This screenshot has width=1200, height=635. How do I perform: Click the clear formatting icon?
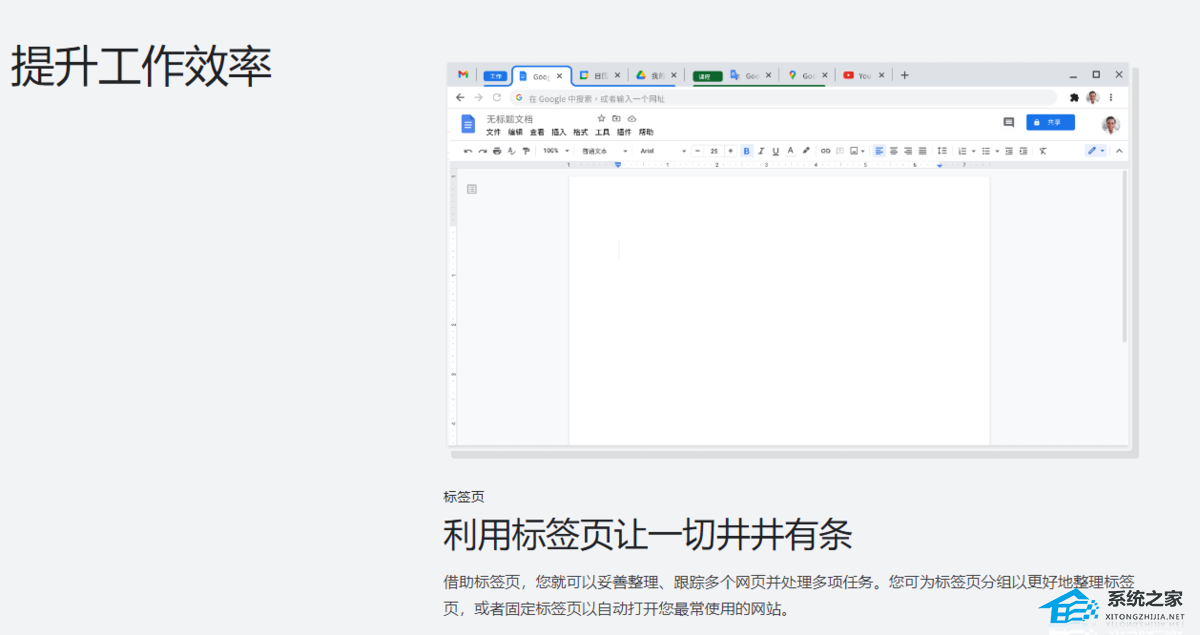1042,151
